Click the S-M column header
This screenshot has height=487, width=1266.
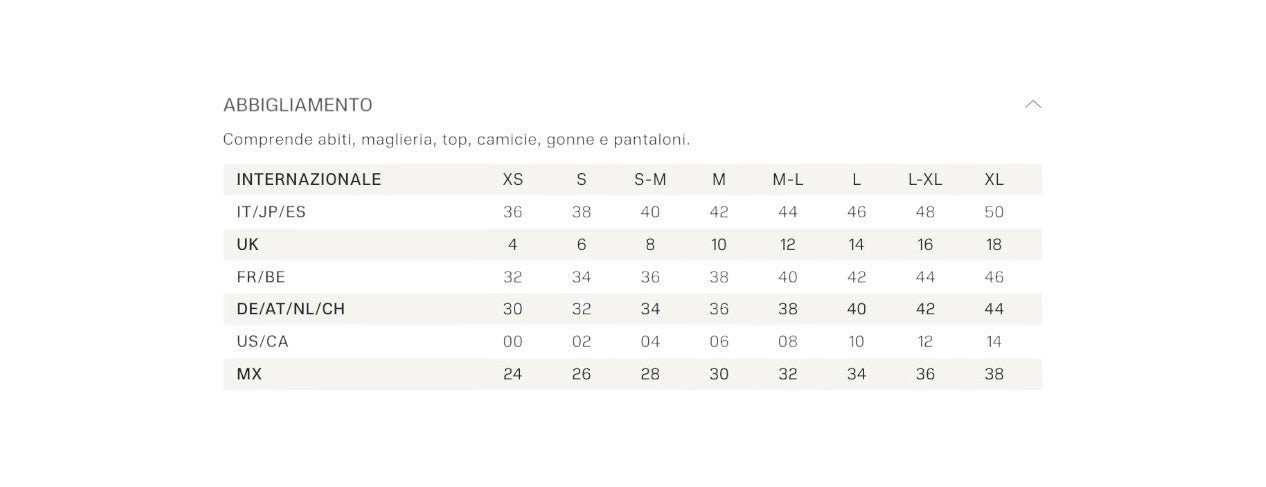tap(650, 180)
